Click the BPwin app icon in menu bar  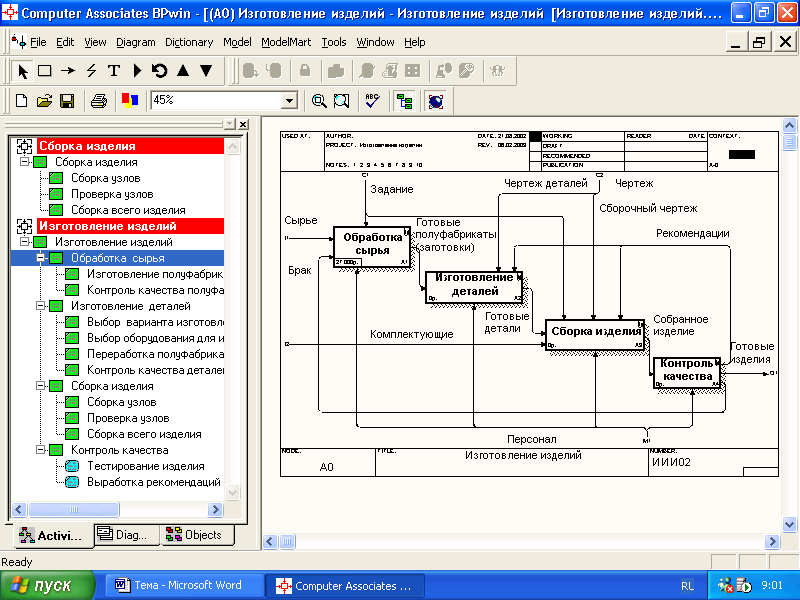(x=19, y=41)
